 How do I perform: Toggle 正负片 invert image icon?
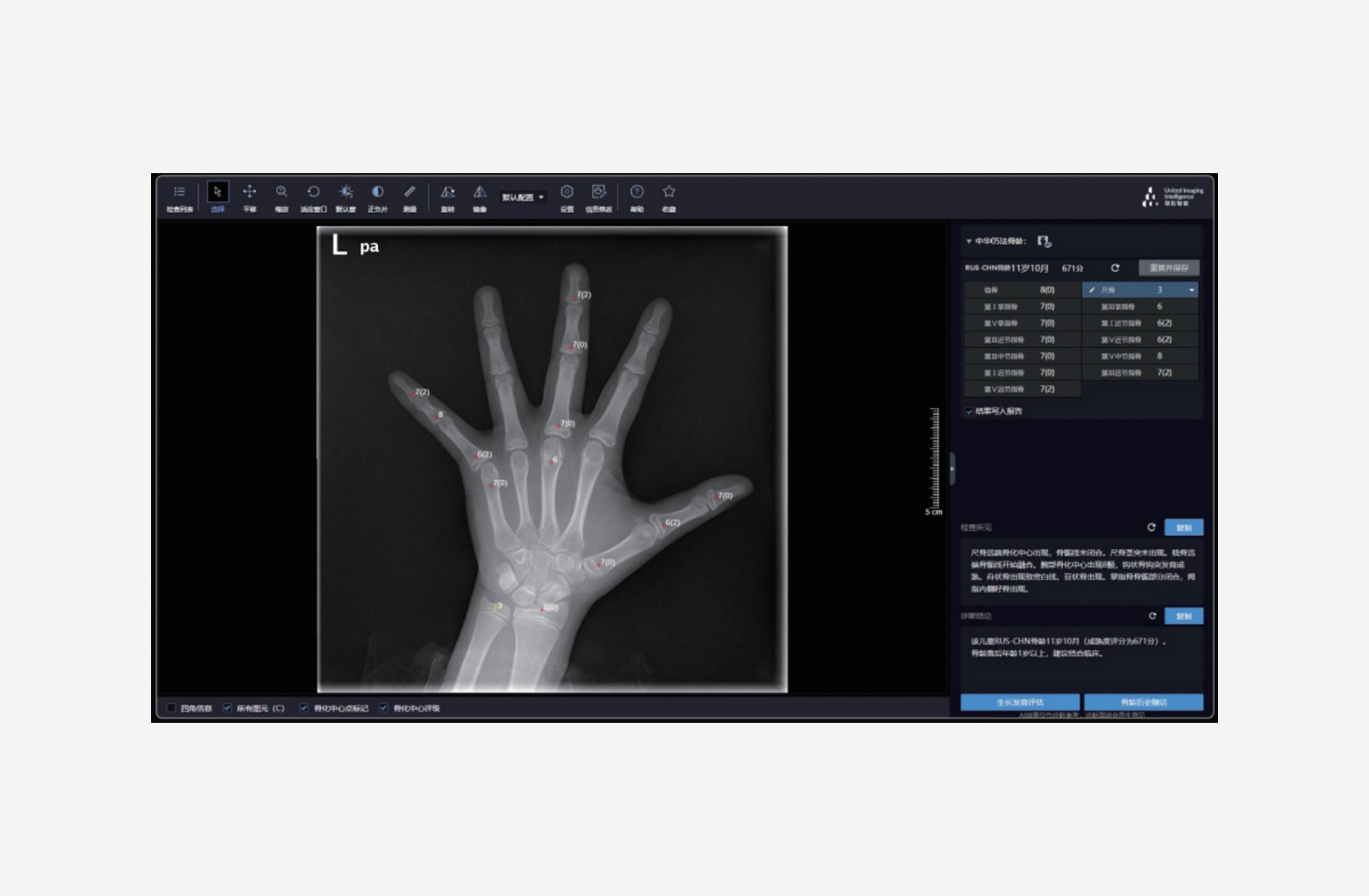[x=377, y=192]
